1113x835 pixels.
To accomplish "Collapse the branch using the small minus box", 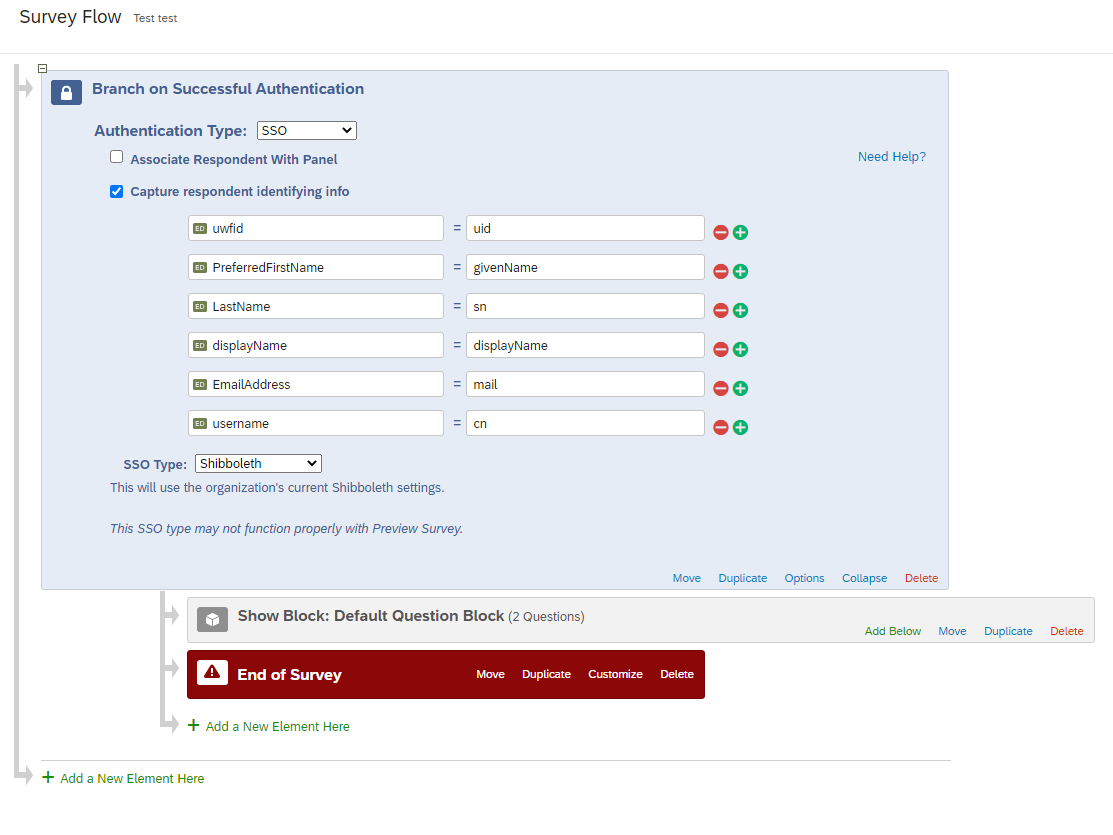I will click(x=43, y=69).
